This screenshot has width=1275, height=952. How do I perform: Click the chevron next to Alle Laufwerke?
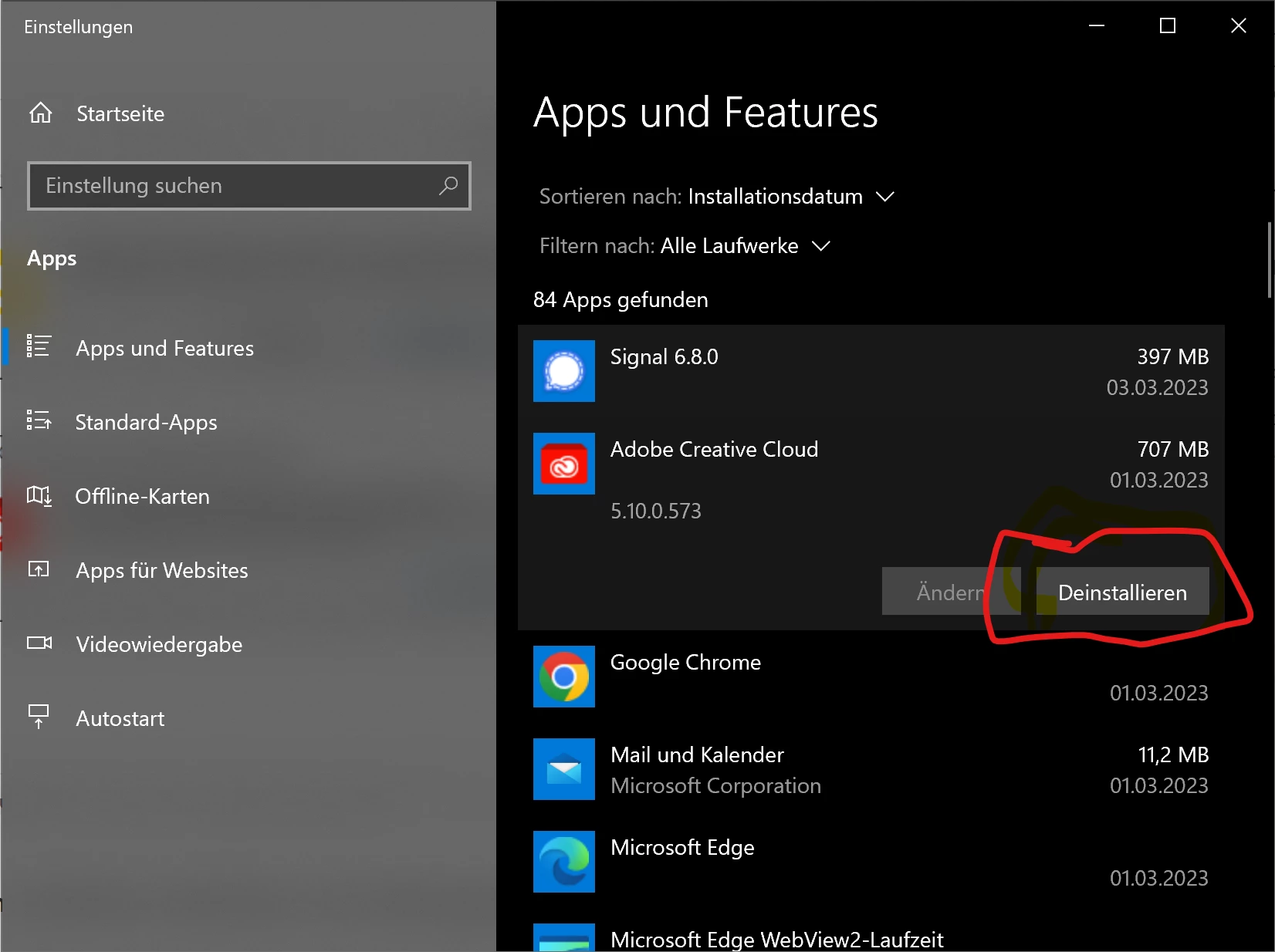(x=821, y=246)
